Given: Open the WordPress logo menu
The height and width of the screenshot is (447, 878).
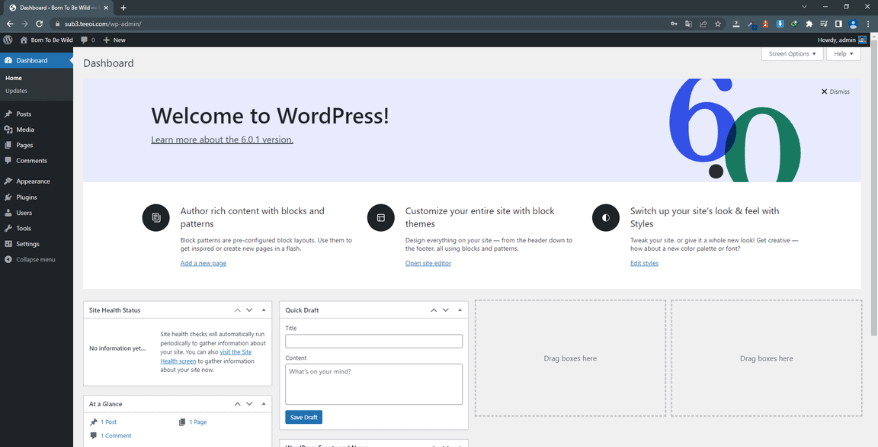Looking at the screenshot, I should (8, 40).
